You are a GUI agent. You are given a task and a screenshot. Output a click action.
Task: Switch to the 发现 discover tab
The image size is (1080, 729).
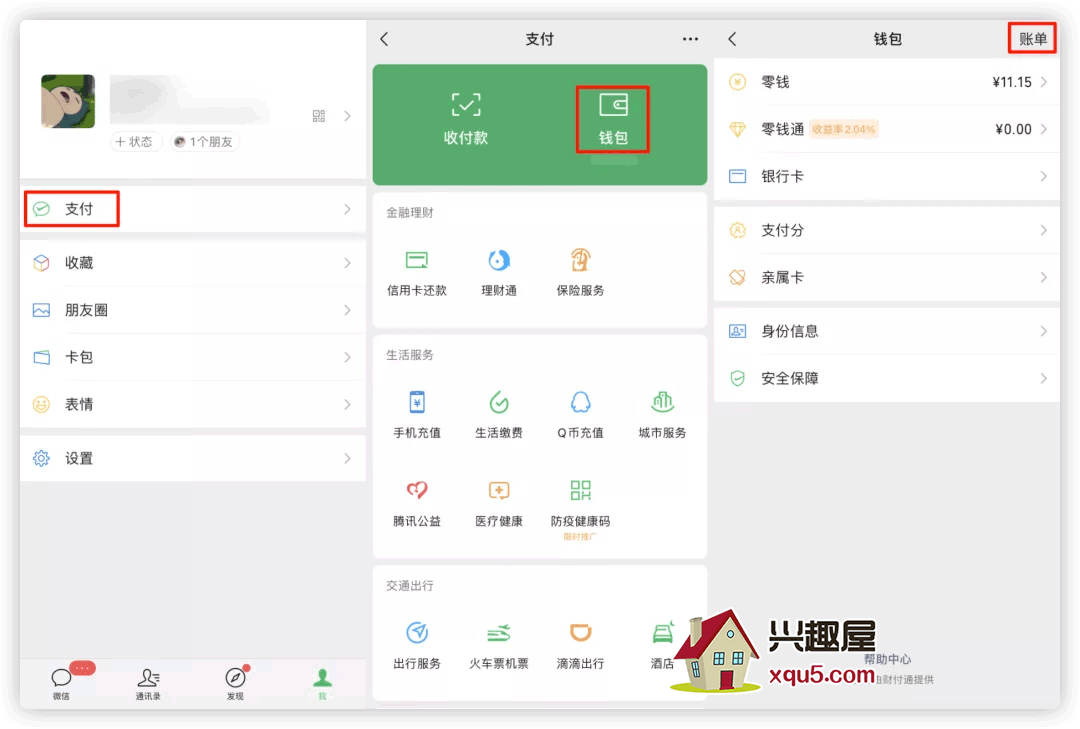pos(235,683)
